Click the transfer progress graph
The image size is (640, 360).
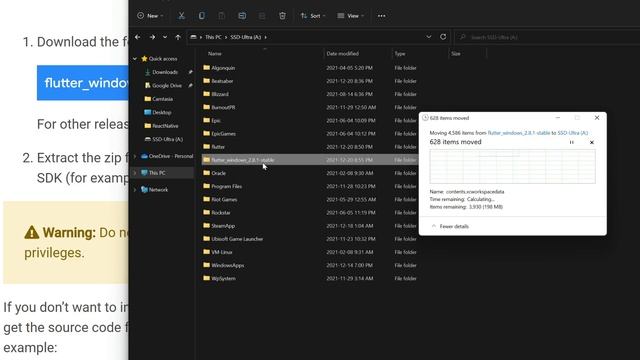pyautogui.click(x=512, y=167)
